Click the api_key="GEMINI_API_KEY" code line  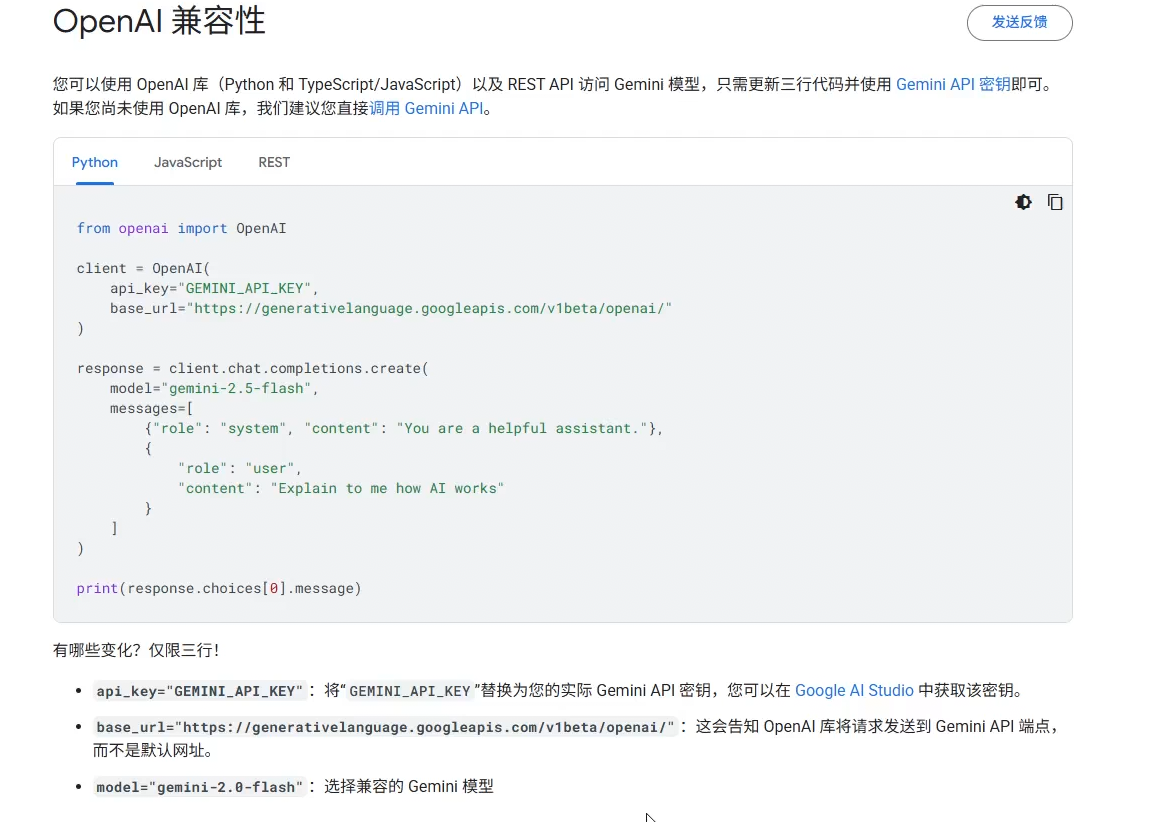pos(214,288)
